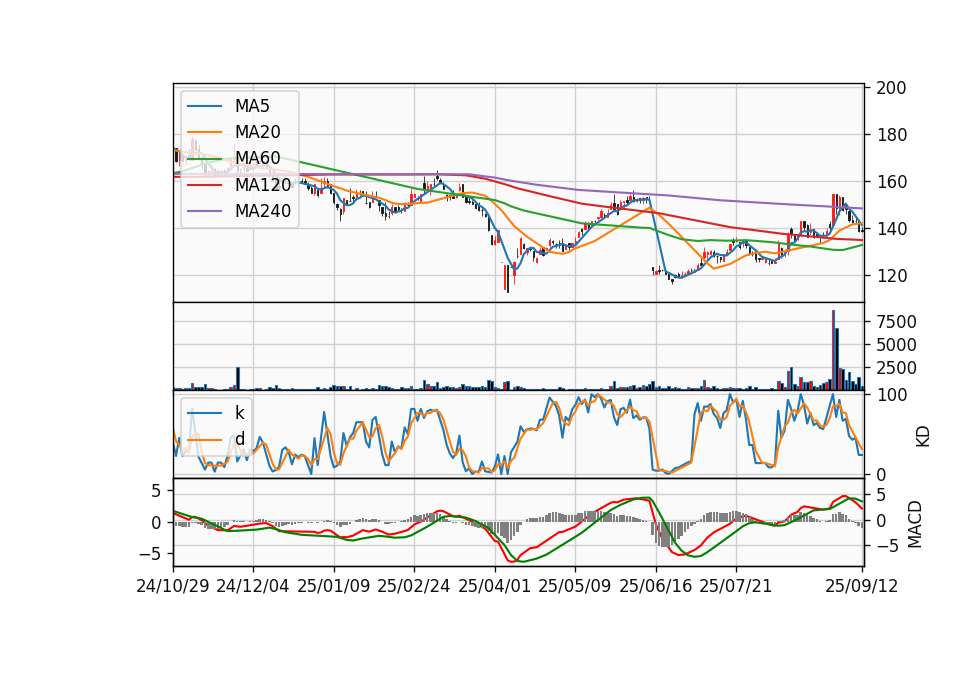Image resolution: width=960 pixels, height=690 pixels.
Task: Click the 7500 volume axis label
Action: point(896,321)
